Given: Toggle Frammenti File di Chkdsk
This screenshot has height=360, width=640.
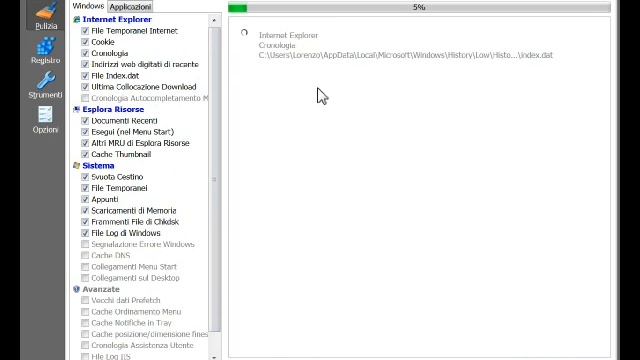Looking at the screenshot, I should [85, 222].
